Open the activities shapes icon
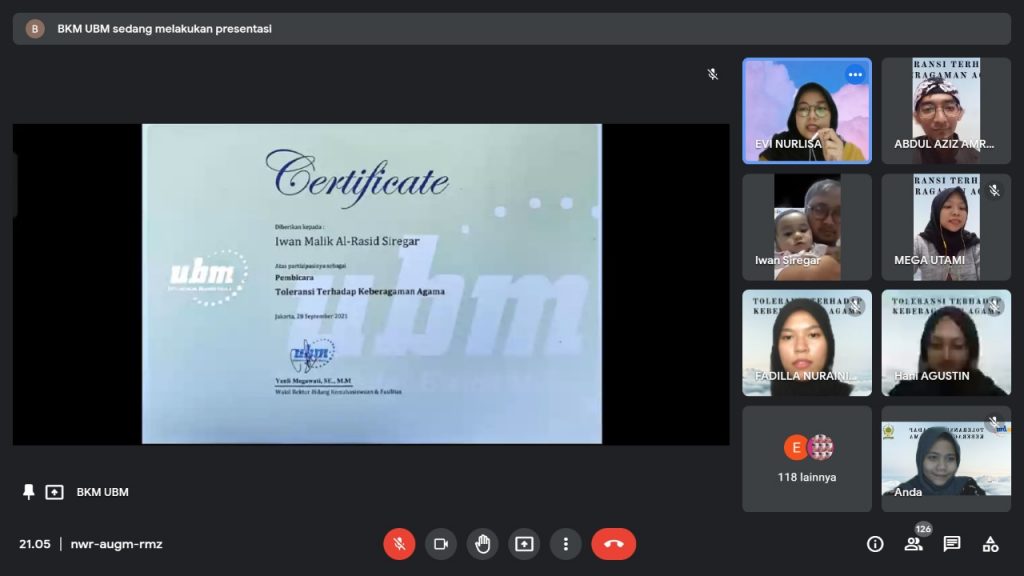This screenshot has width=1024, height=576. (x=990, y=544)
